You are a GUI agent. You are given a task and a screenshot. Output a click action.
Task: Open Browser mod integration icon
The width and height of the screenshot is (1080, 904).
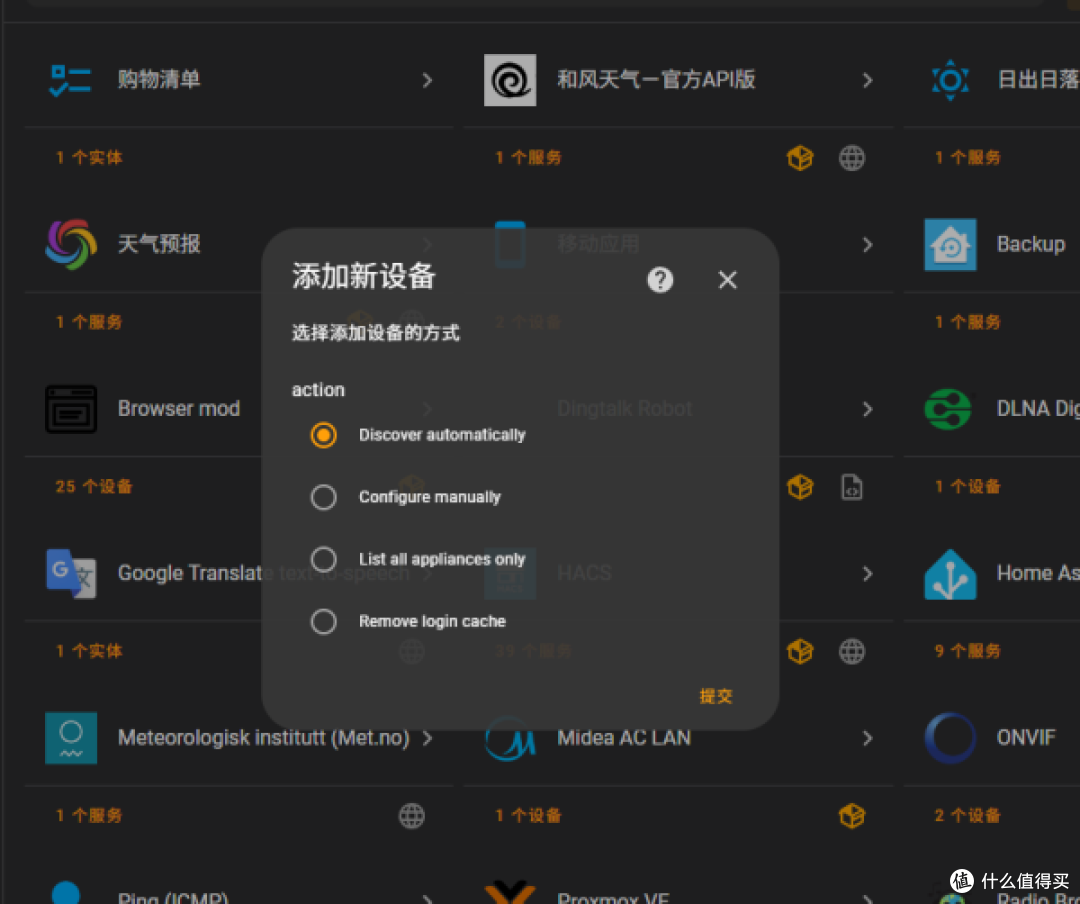[70, 409]
